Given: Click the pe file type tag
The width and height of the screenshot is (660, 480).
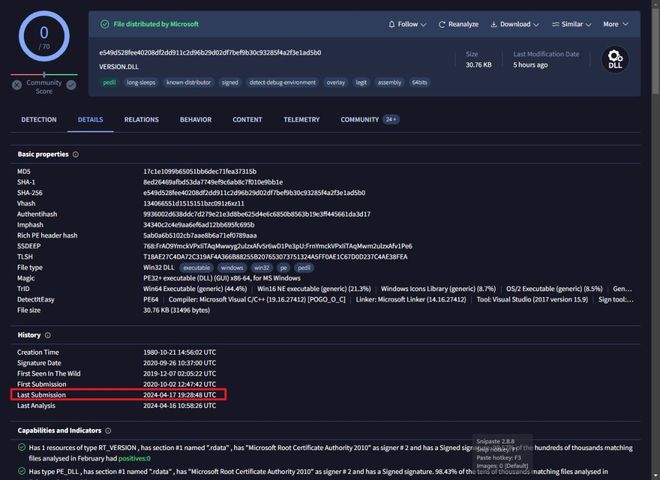Looking at the screenshot, I should pyautogui.click(x=283, y=268).
